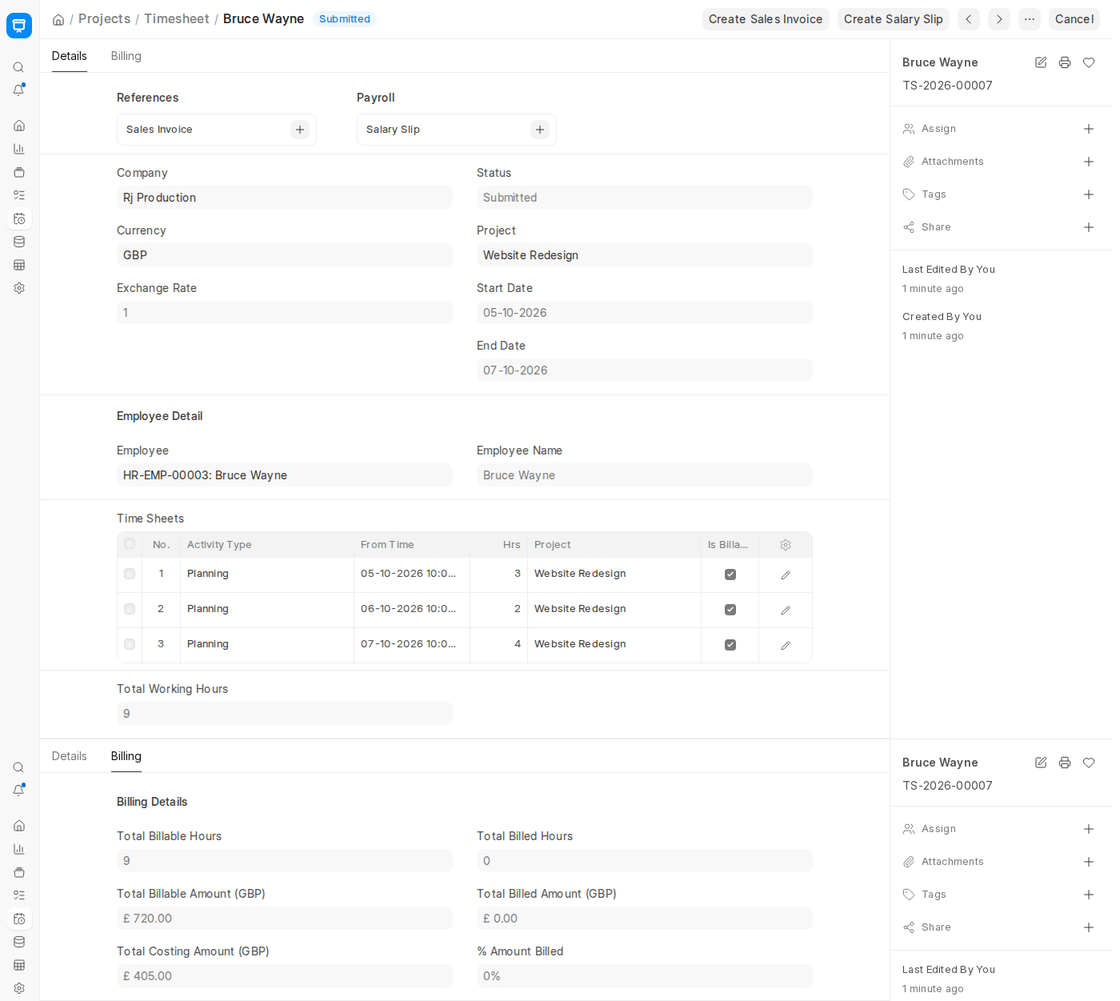Select Time Sheets row 3 checkbox
The height and width of the screenshot is (1001, 1120).
129,644
